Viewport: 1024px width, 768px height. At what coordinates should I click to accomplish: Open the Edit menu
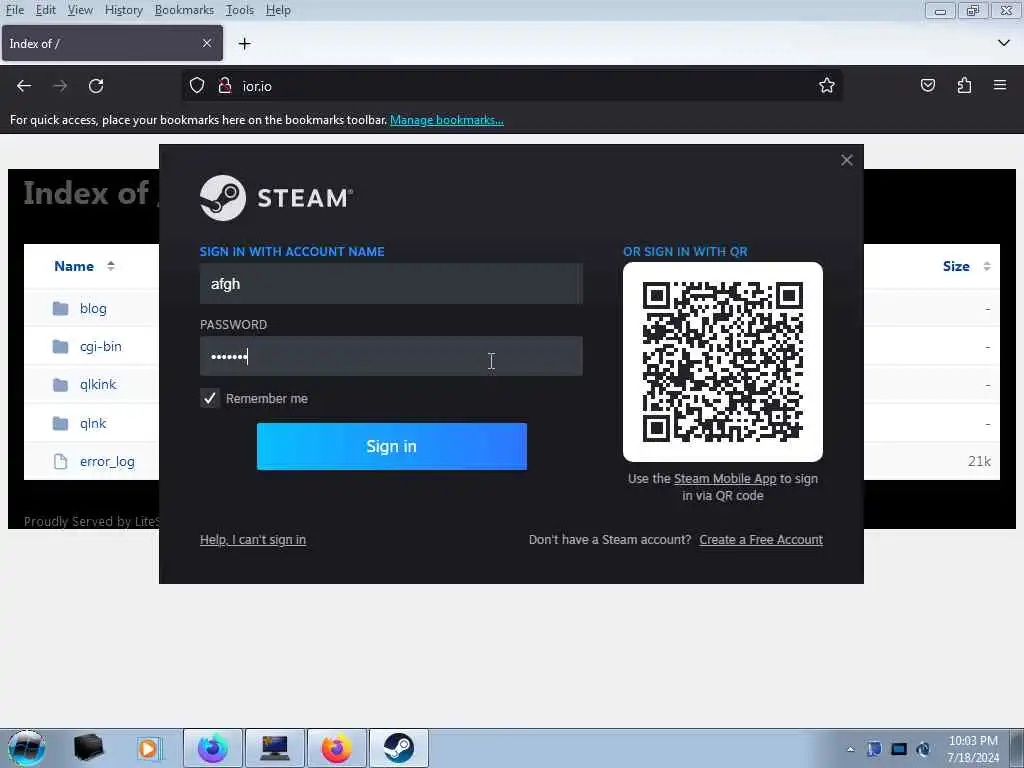(x=45, y=10)
